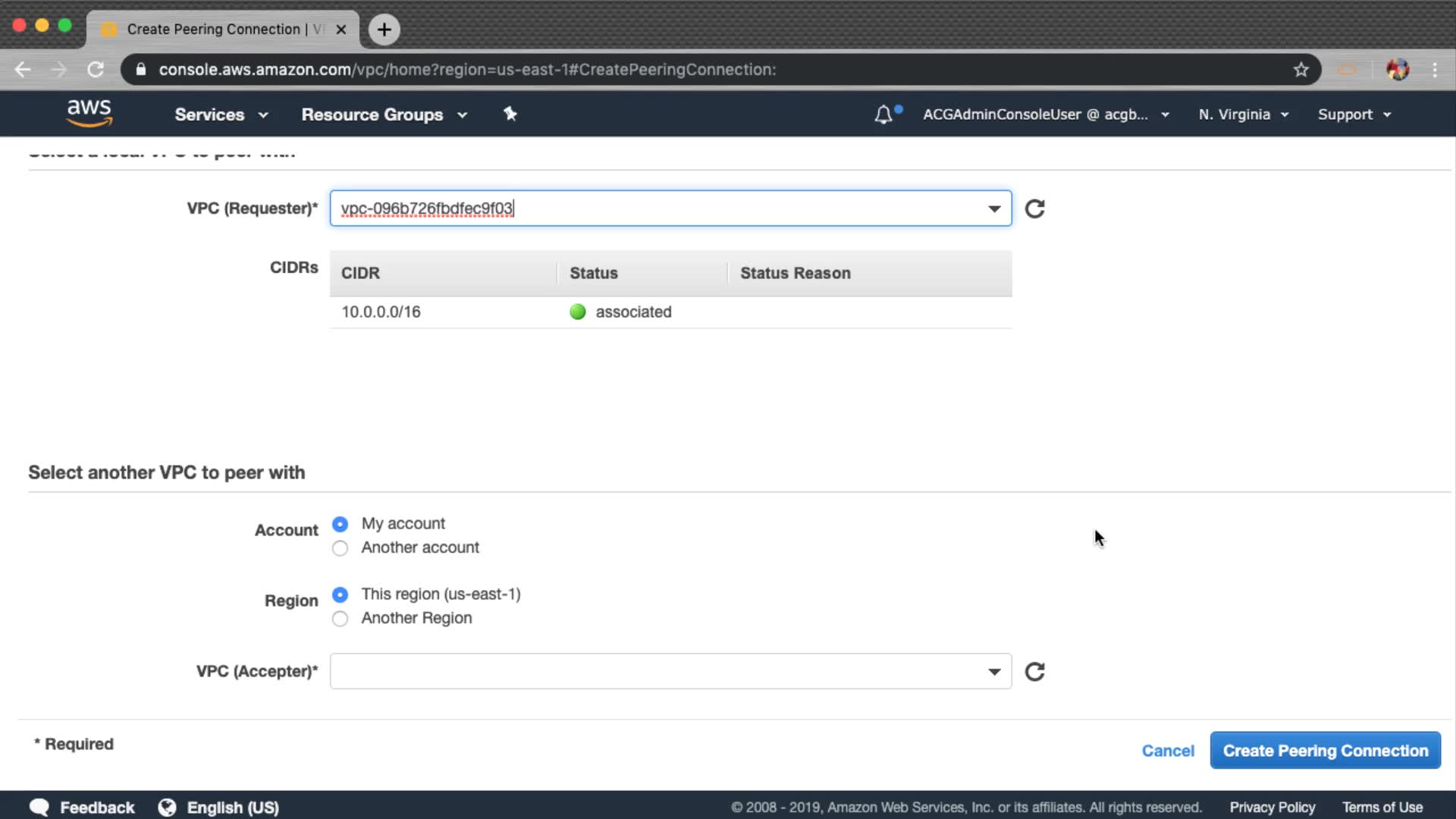Open the Services menu
This screenshot has width=1456, height=819.
point(221,115)
